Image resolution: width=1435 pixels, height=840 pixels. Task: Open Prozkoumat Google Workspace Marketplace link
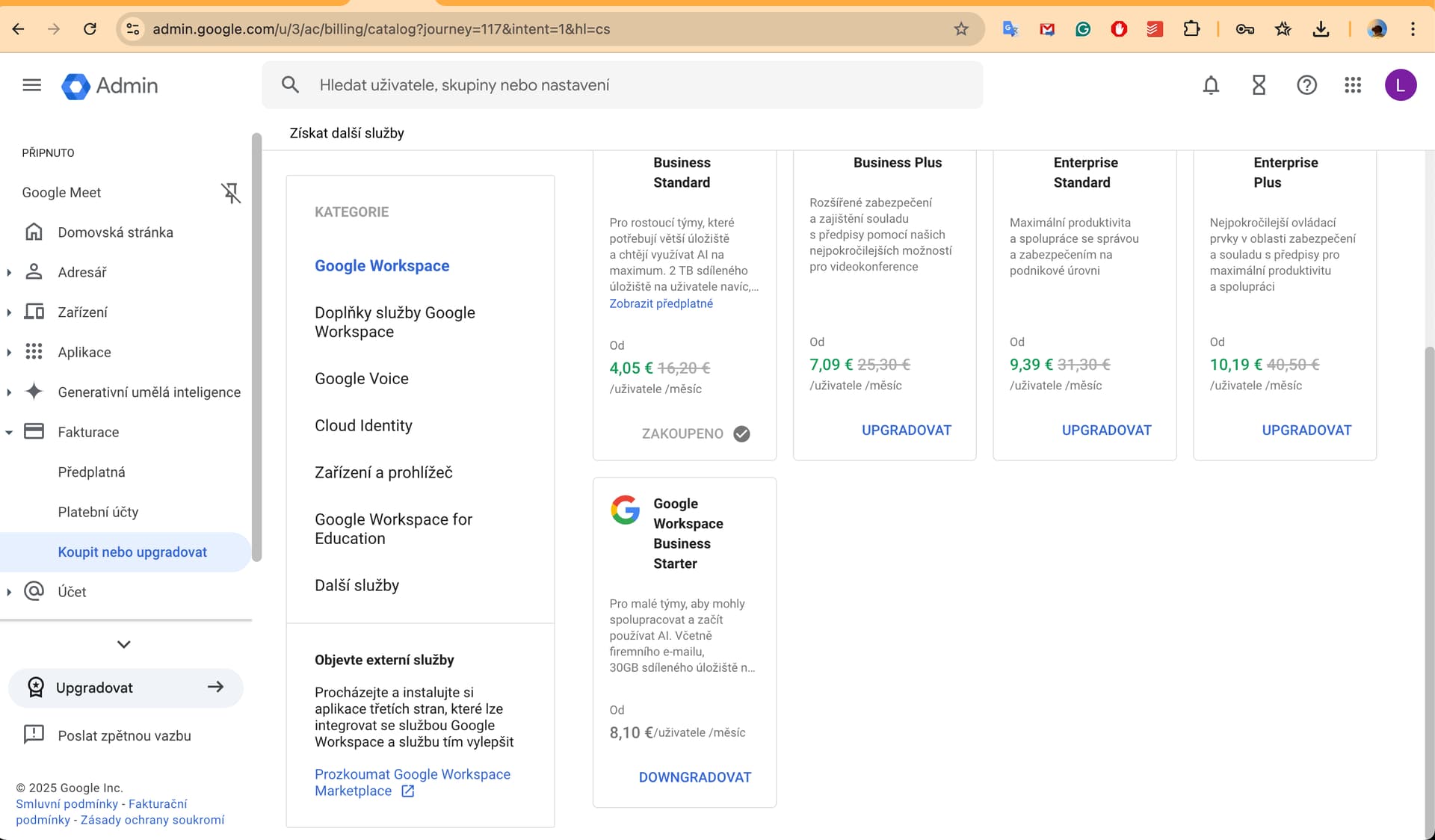pos(412,782)
